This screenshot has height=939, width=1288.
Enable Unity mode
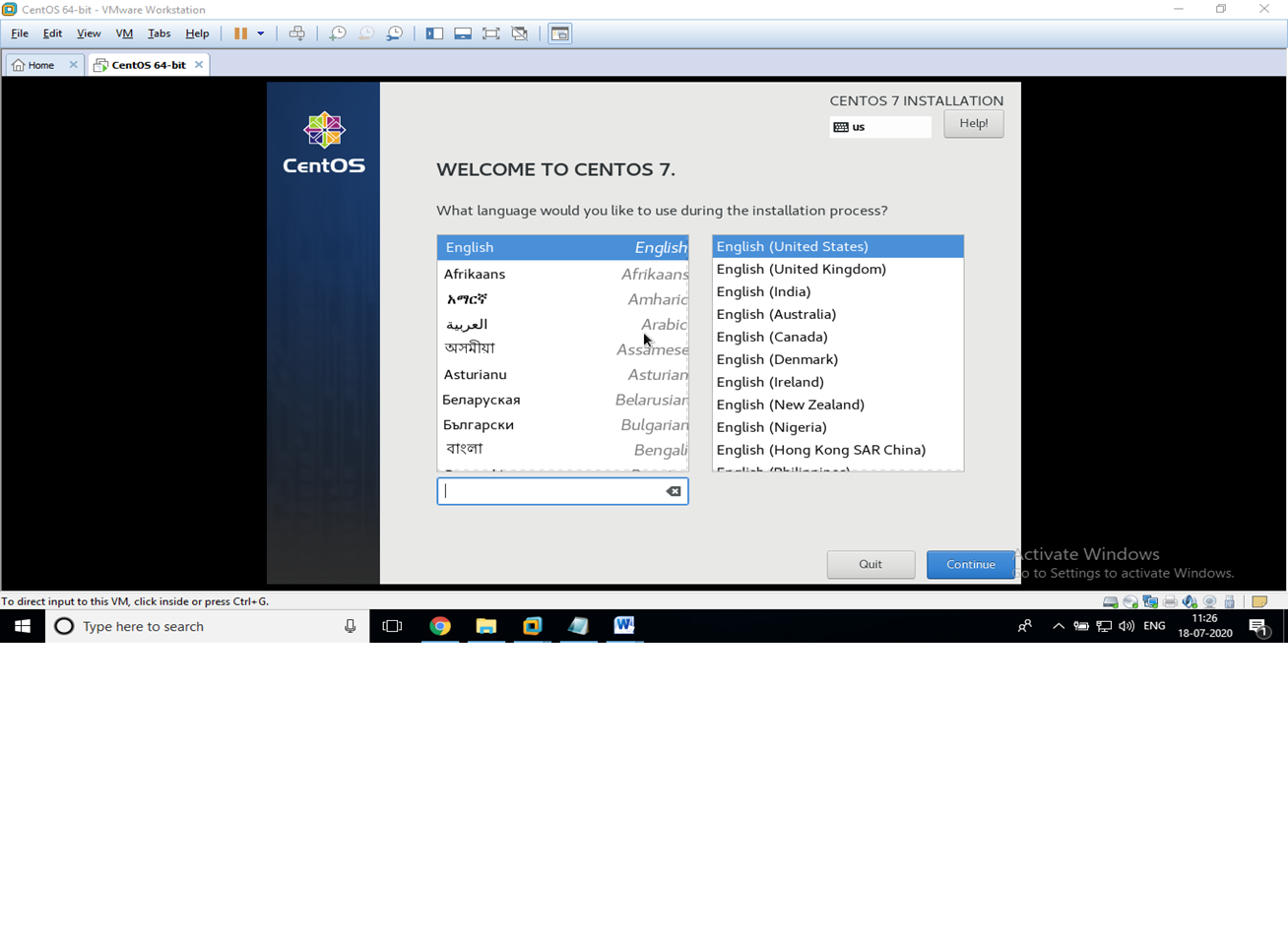(520, 32)
